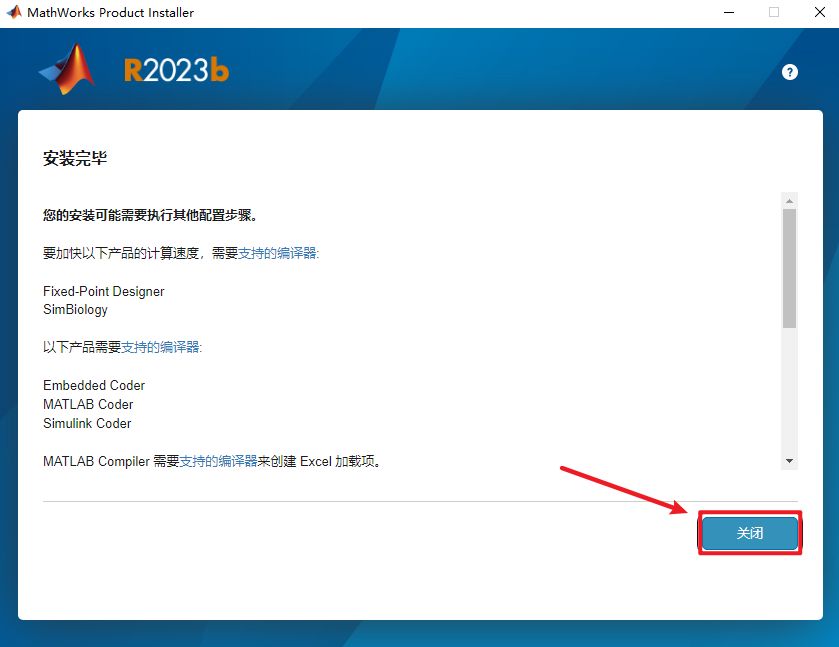Click the MATLAB icon in the title bar
The height and width of the screenshot is (647, 839).
14,13
